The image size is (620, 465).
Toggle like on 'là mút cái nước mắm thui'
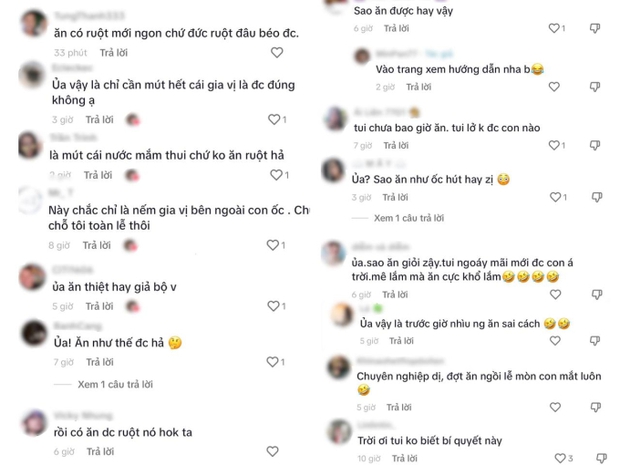coord(276,175)
